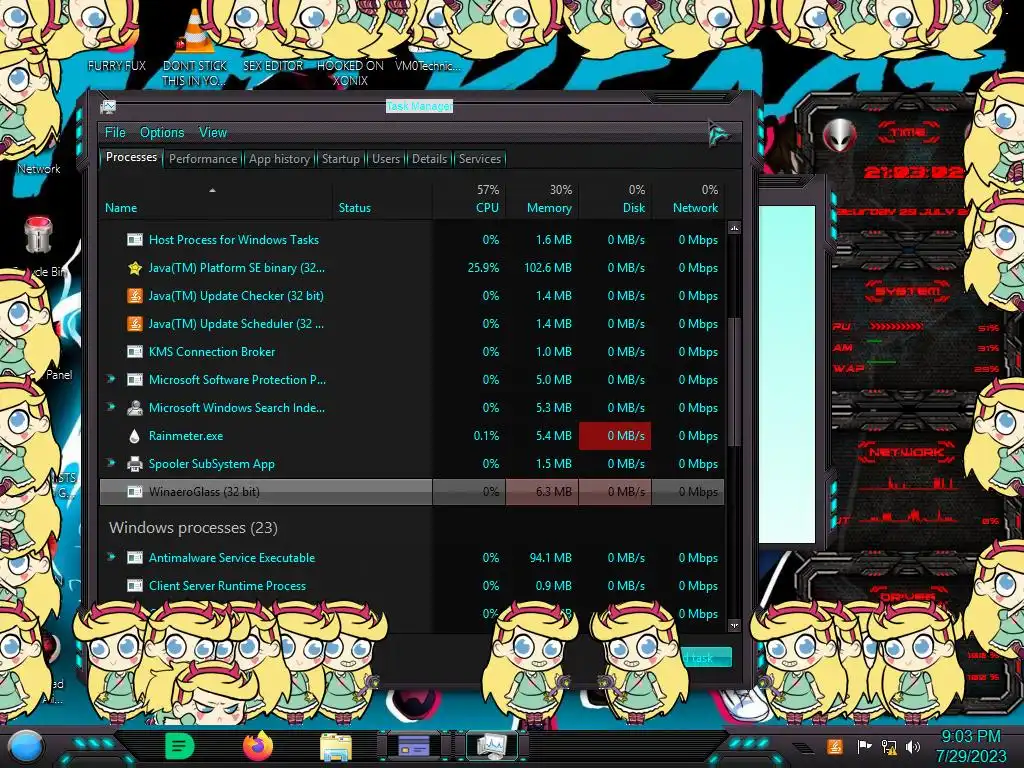Click the Java Update Checker icon
The width and height of the screenshot is (1024, 768).
pos(135,296)
